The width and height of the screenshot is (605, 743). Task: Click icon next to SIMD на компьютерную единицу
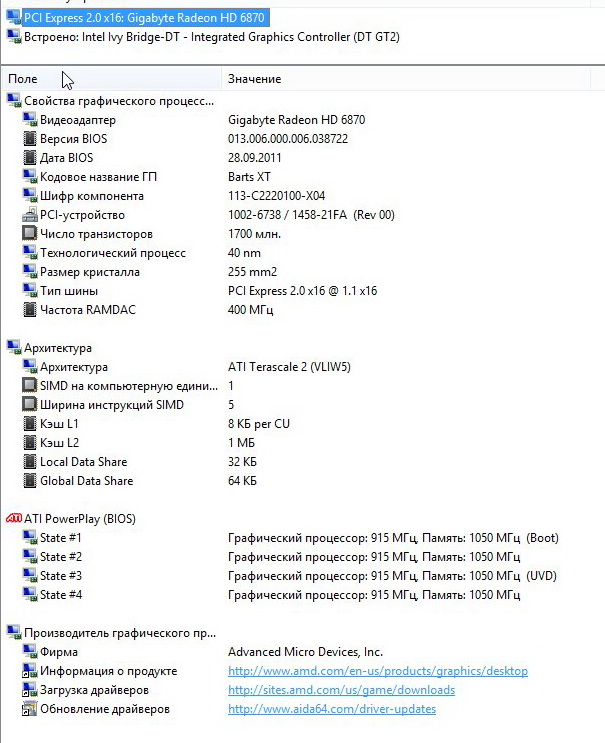click(30, 385)
